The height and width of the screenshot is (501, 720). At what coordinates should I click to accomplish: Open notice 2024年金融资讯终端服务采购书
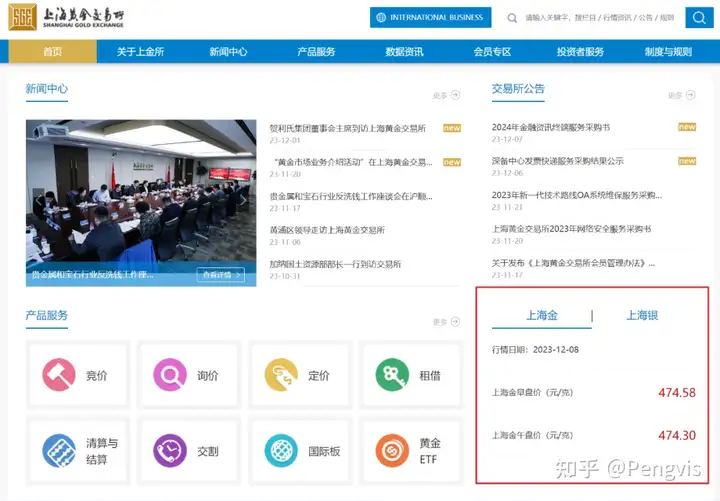coord(551,127)
